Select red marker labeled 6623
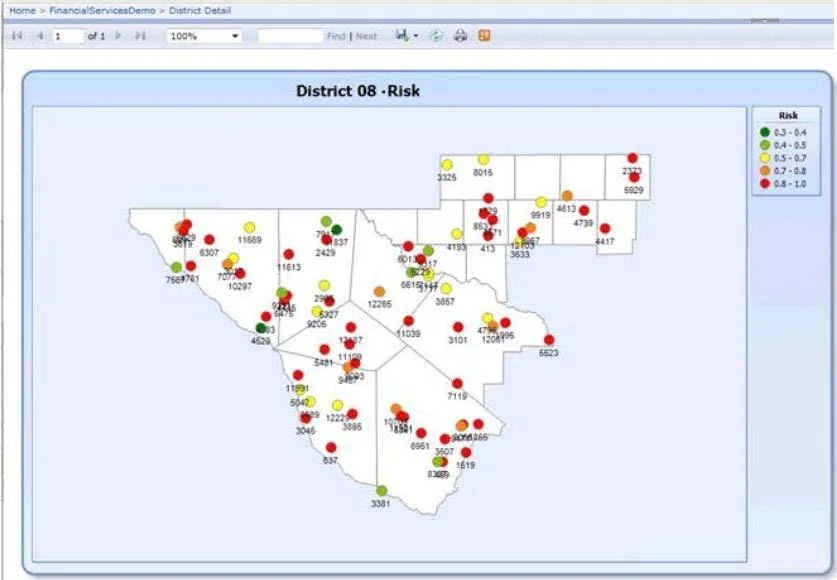Image resolution: width=837 pixels, height=580 pixels. 549,340
